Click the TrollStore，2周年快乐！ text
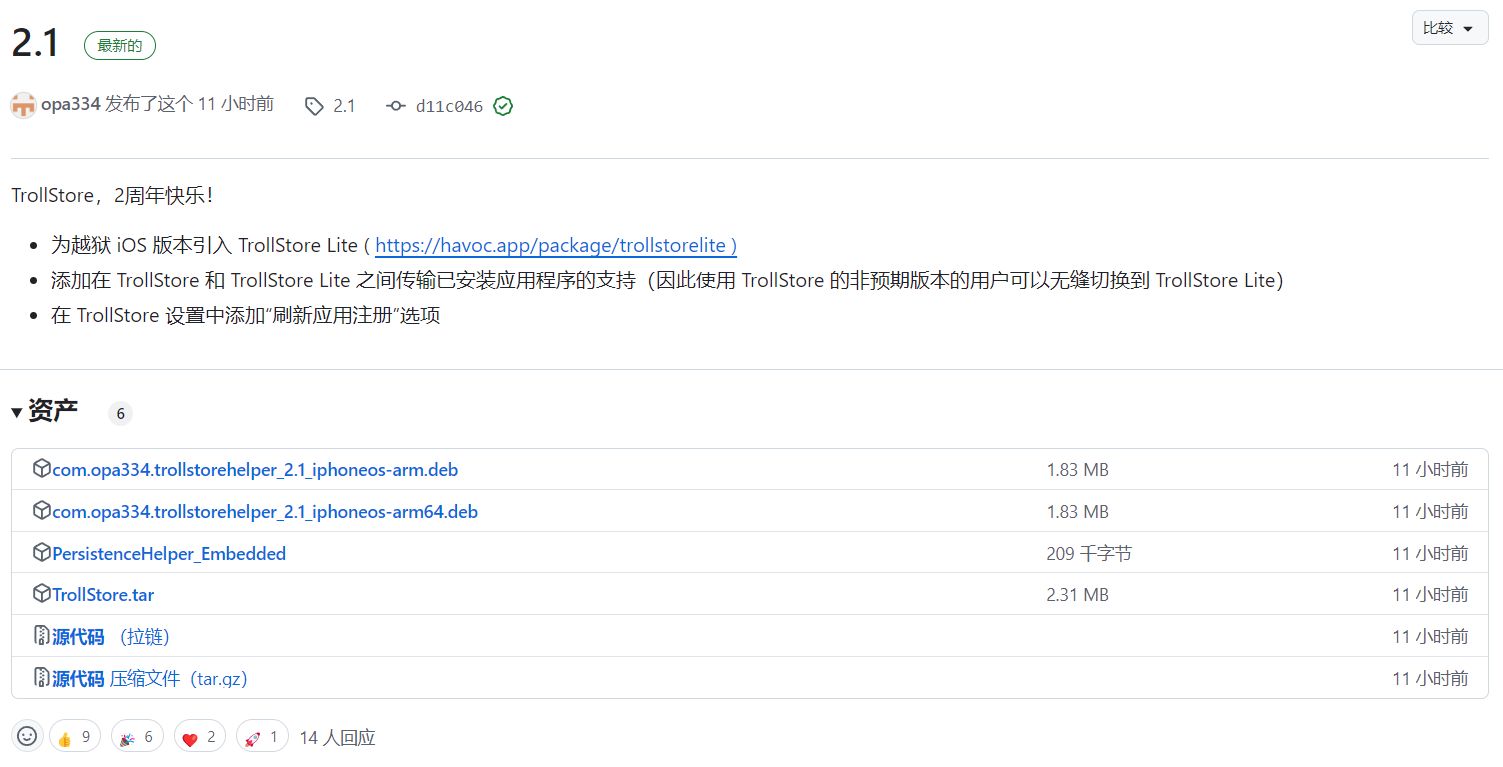The height and width of the screenshot is (767, 1503). tap(113, 195)
